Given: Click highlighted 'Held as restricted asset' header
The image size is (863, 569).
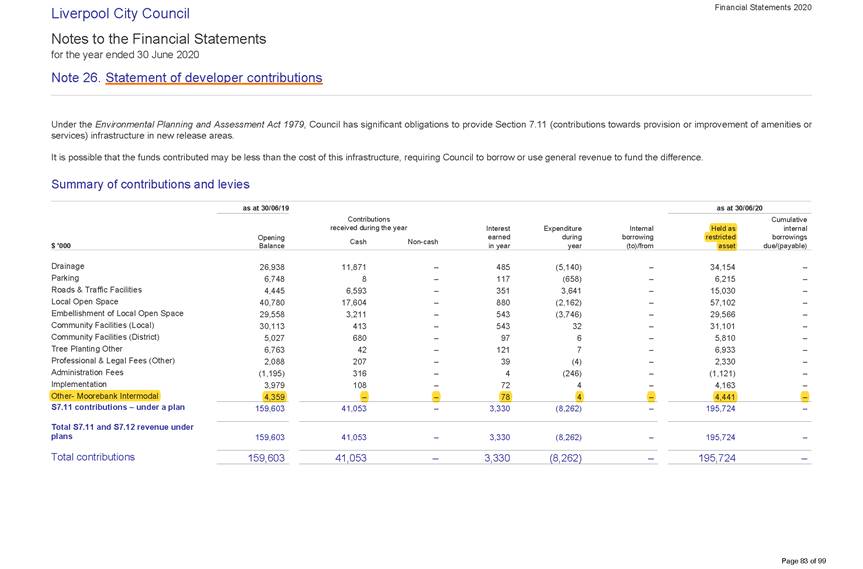Looking at the screenshot, I should (x=720, y=237).
